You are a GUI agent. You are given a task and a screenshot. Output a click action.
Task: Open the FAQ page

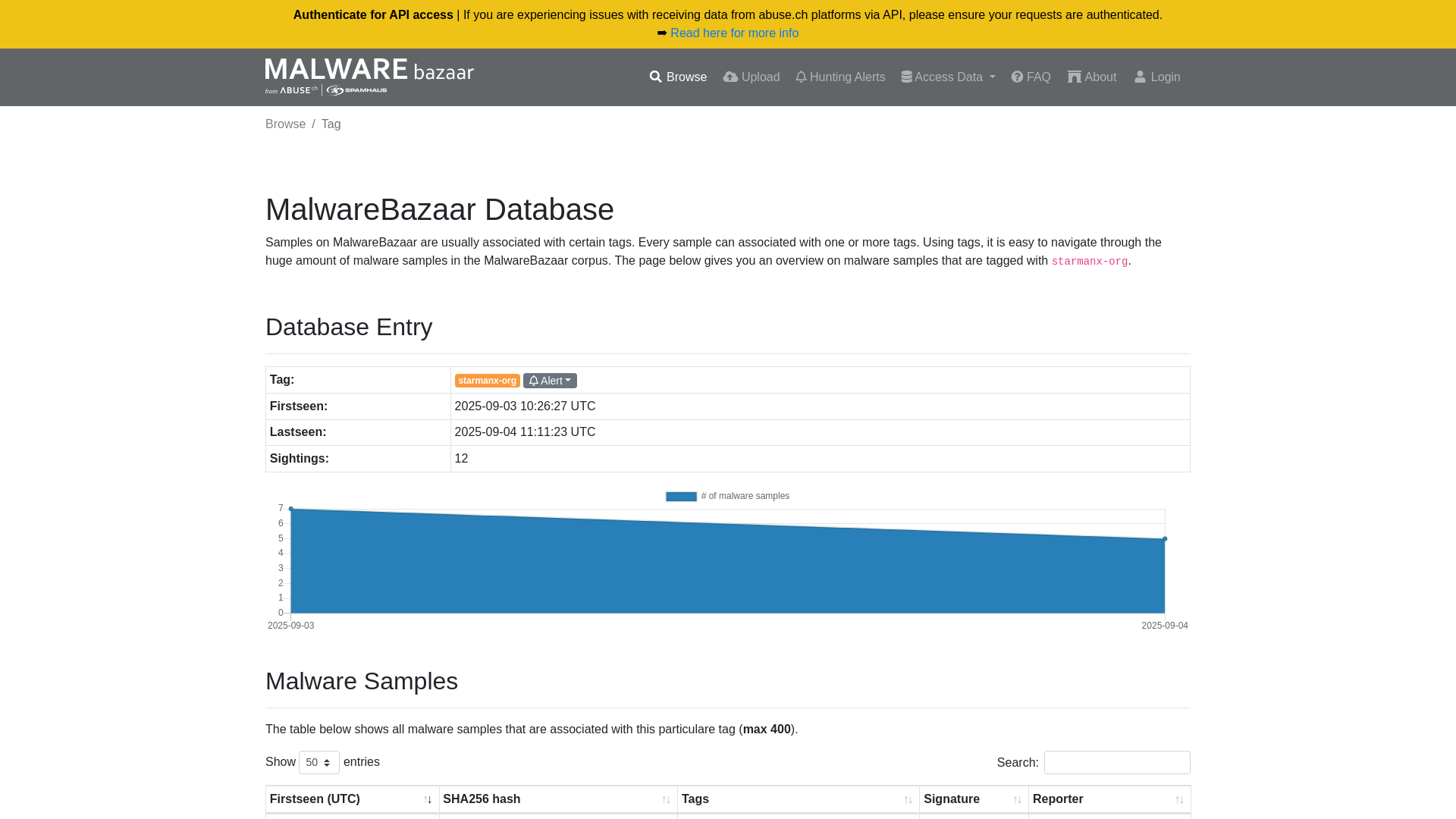[1031, 77]
